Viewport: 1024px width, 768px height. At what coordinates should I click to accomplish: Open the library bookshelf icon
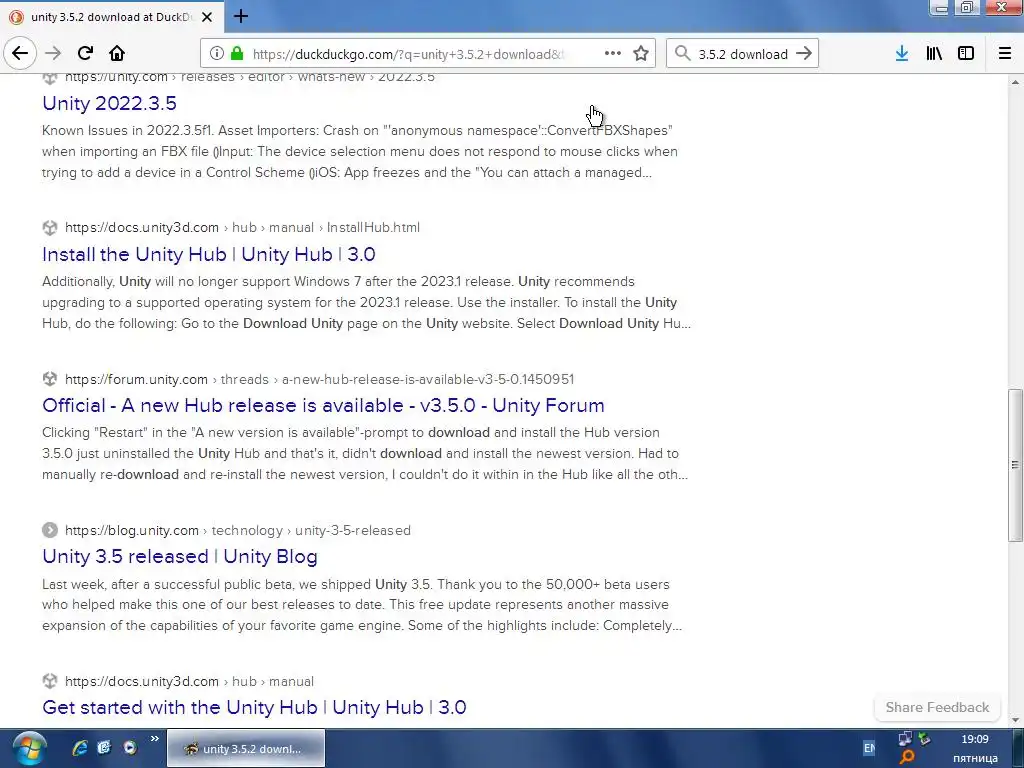click(x=934, y=54)
